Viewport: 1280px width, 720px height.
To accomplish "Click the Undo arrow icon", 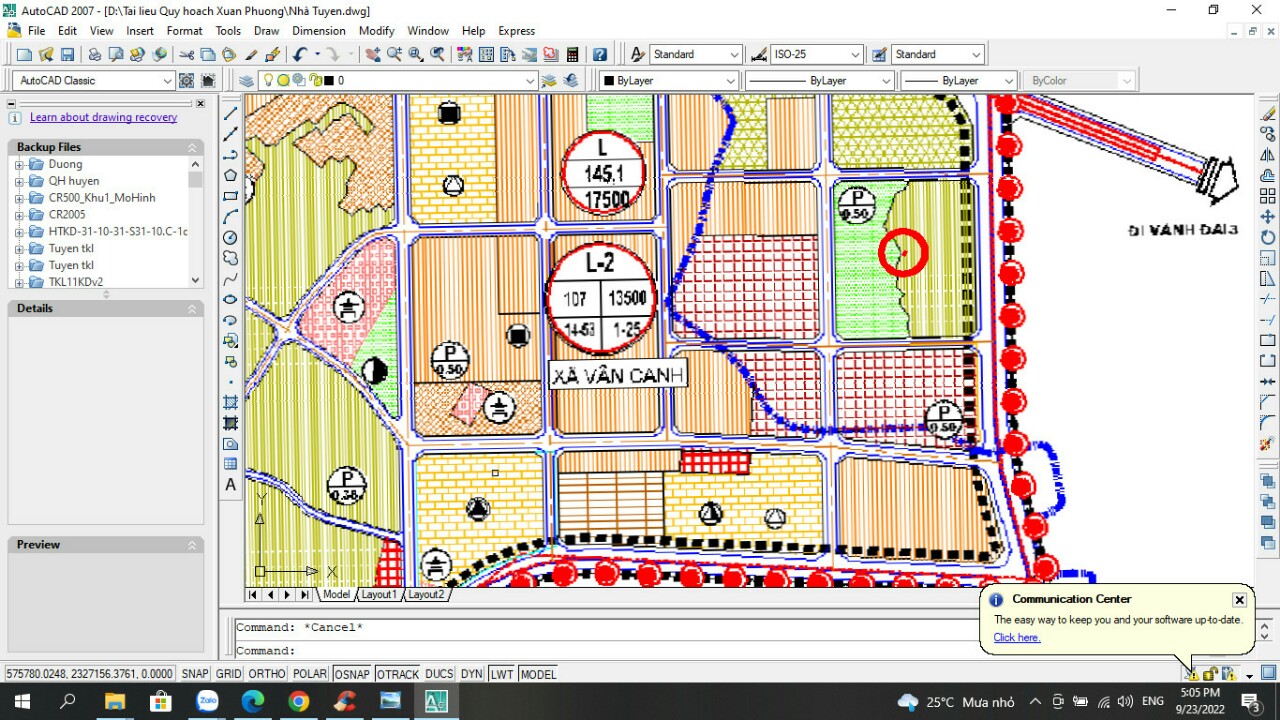I will point(299,55).
